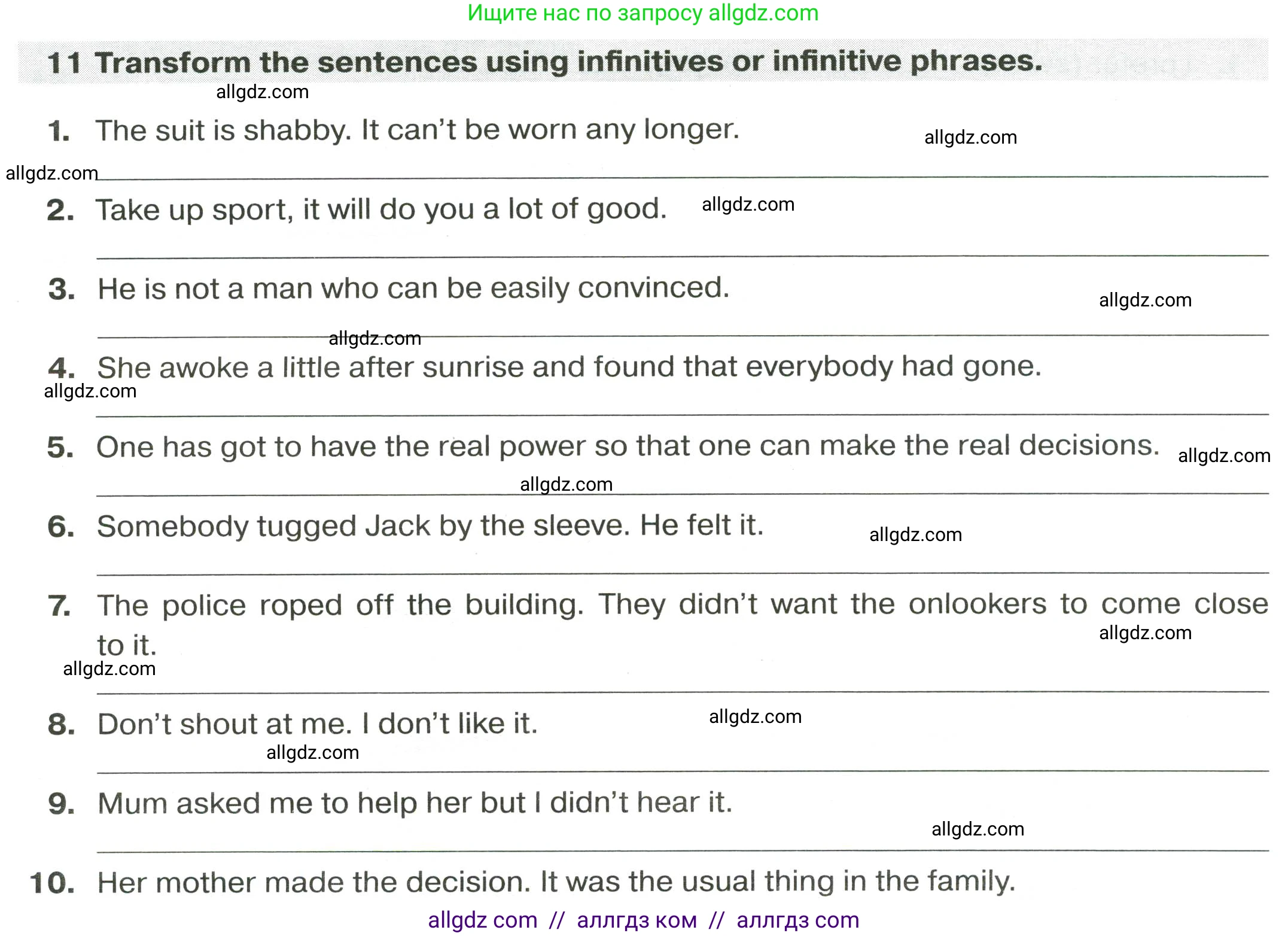Select "She awoke a little after sunrise" sentence
The image size is (1288, 936).
click(x=569, y=367)
